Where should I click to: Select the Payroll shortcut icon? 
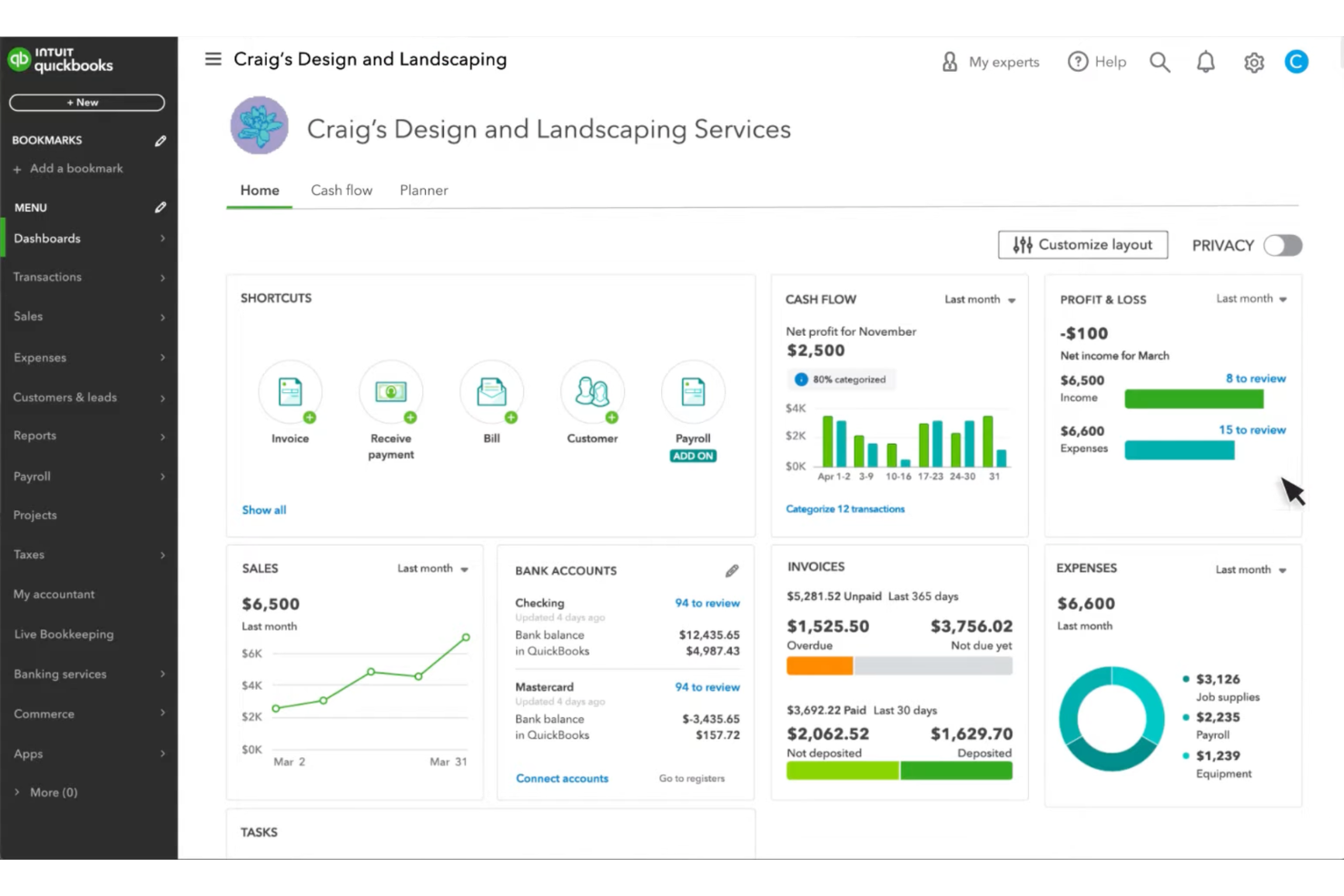[x=692, y=391]
